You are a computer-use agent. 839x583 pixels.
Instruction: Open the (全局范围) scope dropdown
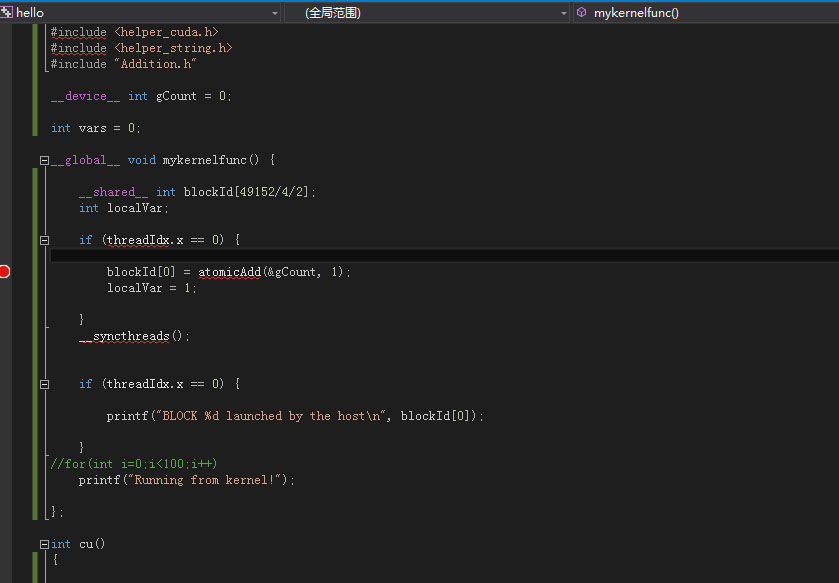pos(560,11)
